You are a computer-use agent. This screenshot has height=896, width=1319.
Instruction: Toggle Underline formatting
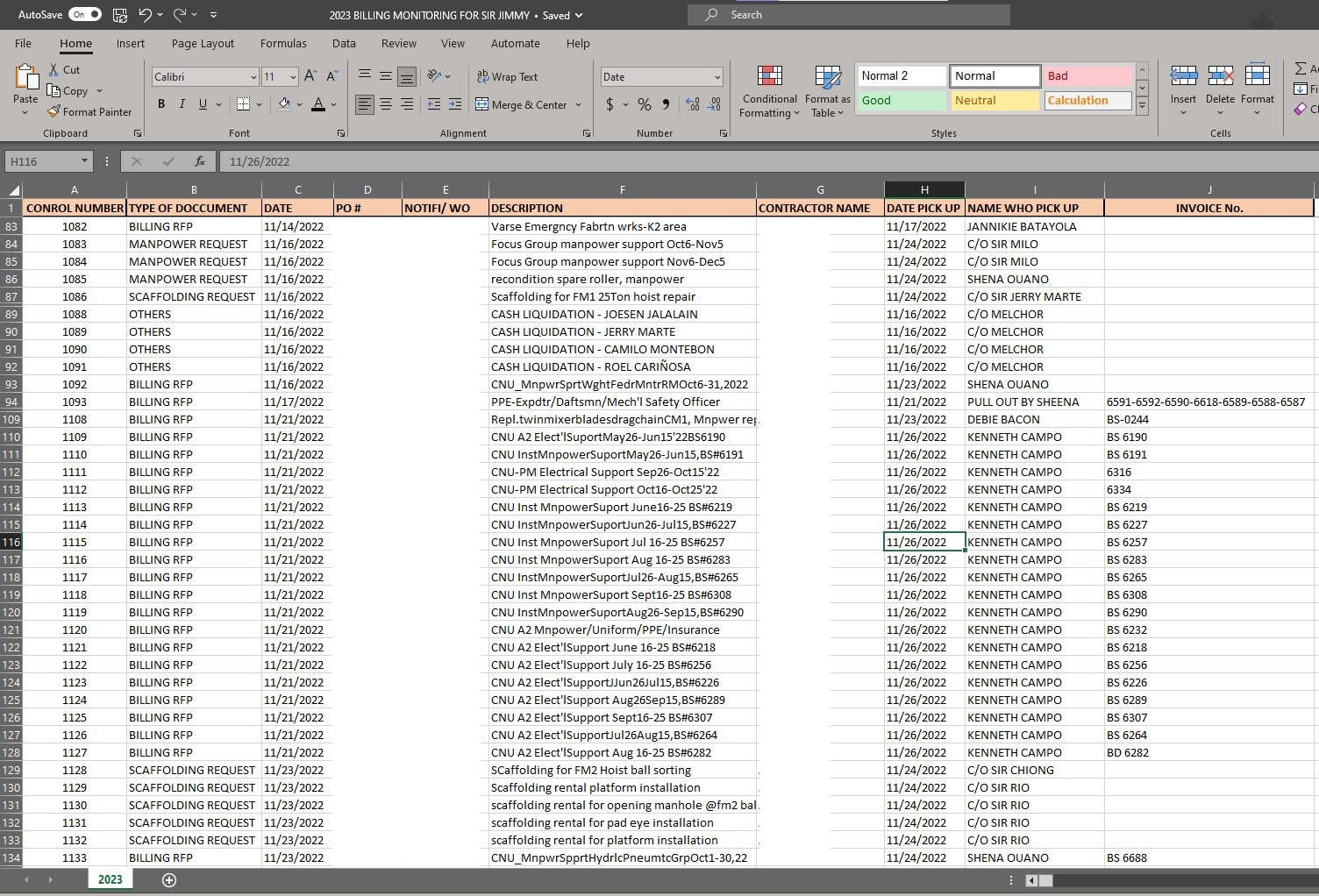[x=203, y=104]
